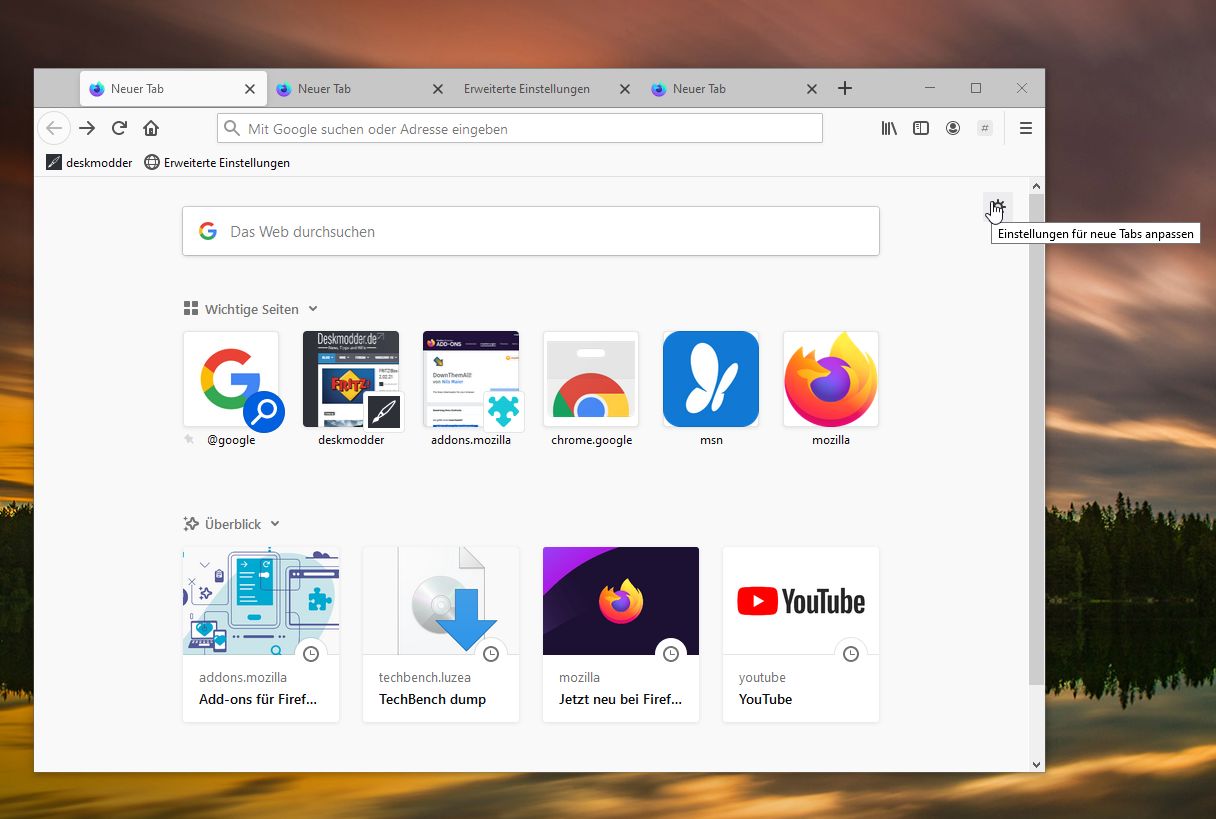The width and height of the screenshot is (1216, 819).
Task: Click the Das Web durchsuchen search box
Action: [531, 231]
